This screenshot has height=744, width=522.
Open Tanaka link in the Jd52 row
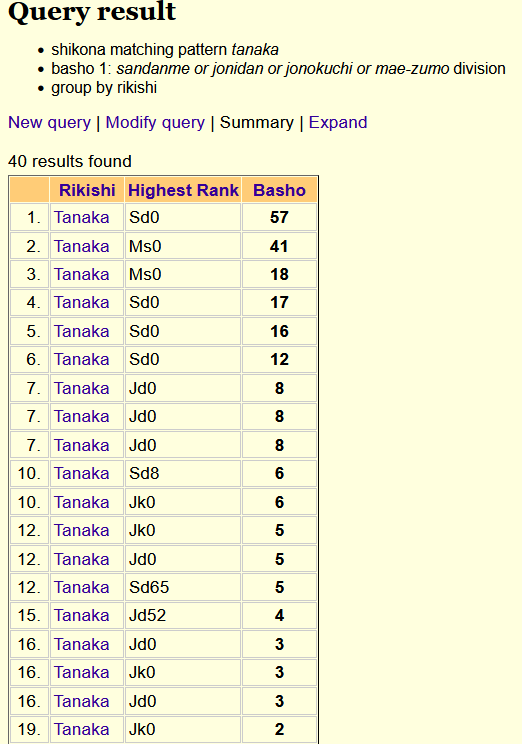[82, 615]
